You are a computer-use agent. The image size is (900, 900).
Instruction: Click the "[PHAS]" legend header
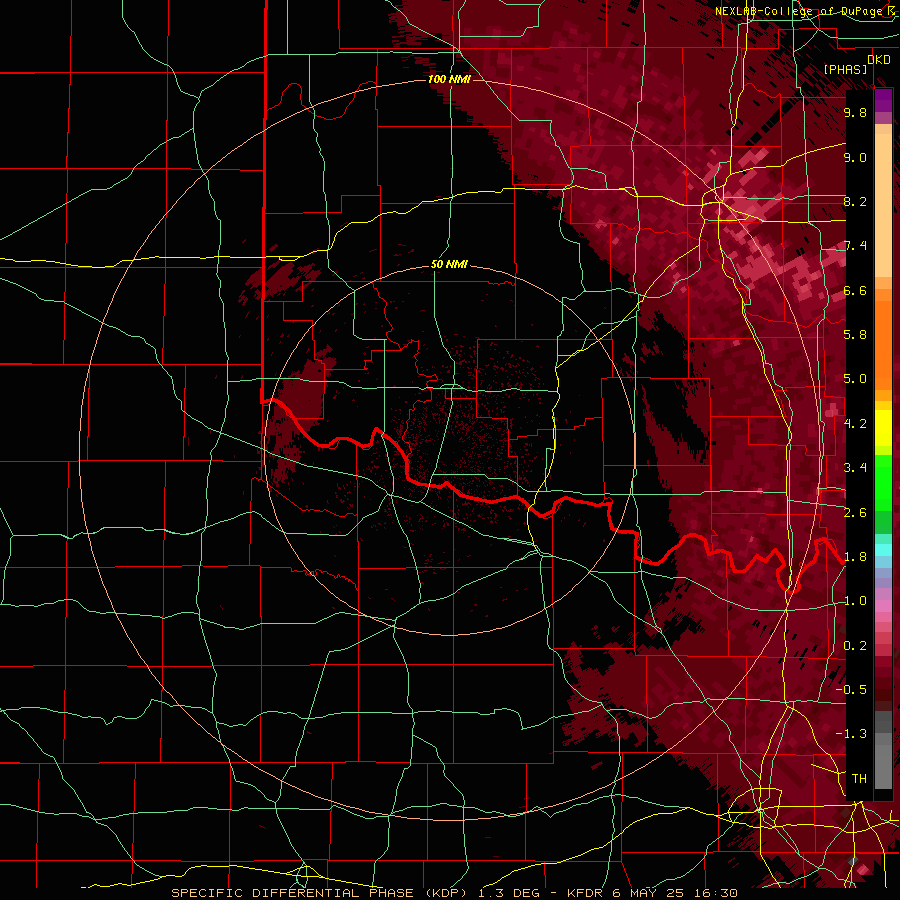pyautogui.click(x=845, y=69)
